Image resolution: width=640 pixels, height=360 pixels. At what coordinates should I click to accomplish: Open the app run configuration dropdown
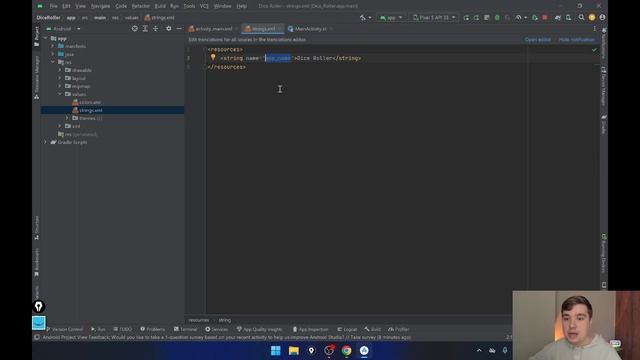pos(391,18)
